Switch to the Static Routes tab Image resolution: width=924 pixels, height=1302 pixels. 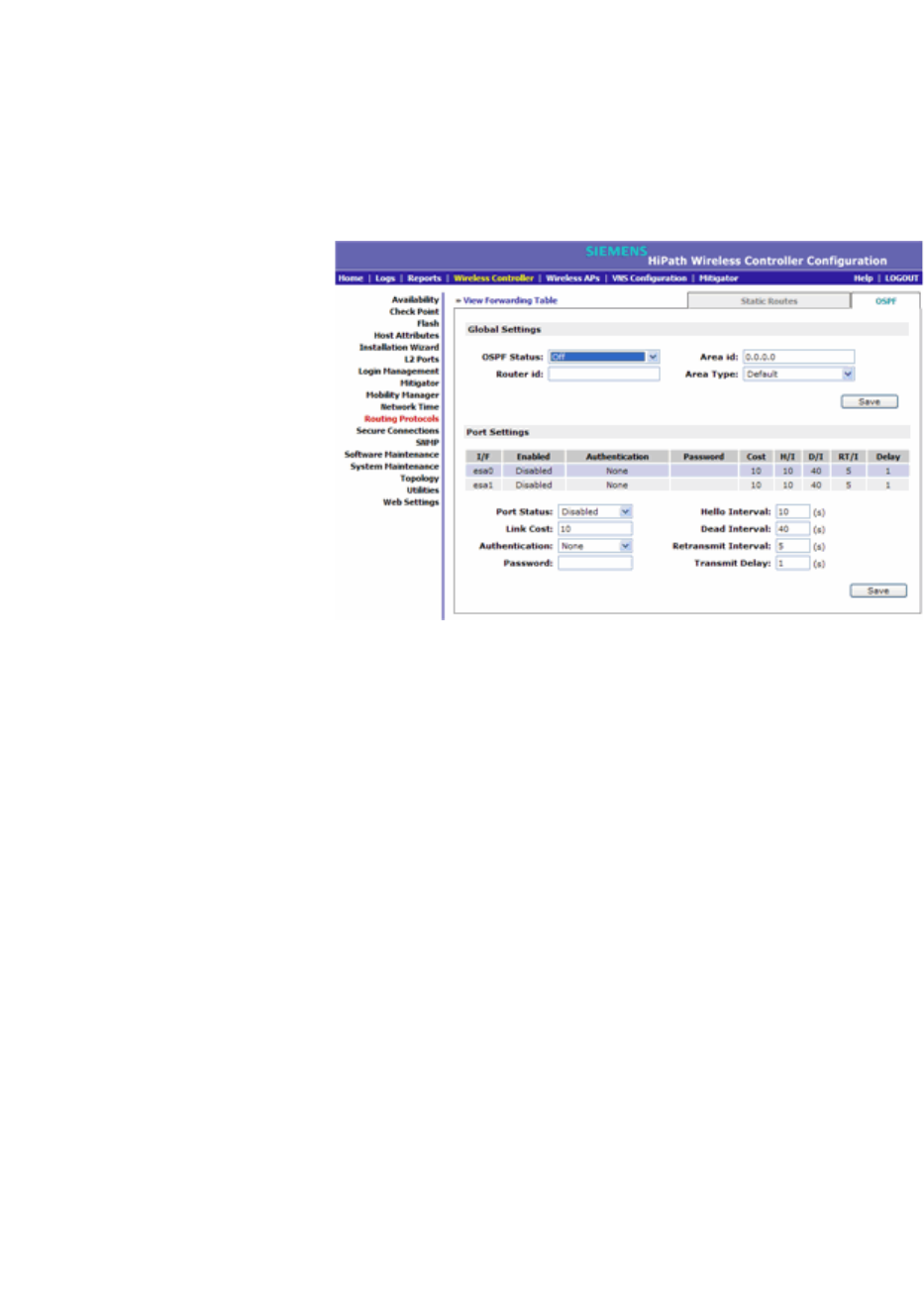pyautogui.click(x=769, y=301)
